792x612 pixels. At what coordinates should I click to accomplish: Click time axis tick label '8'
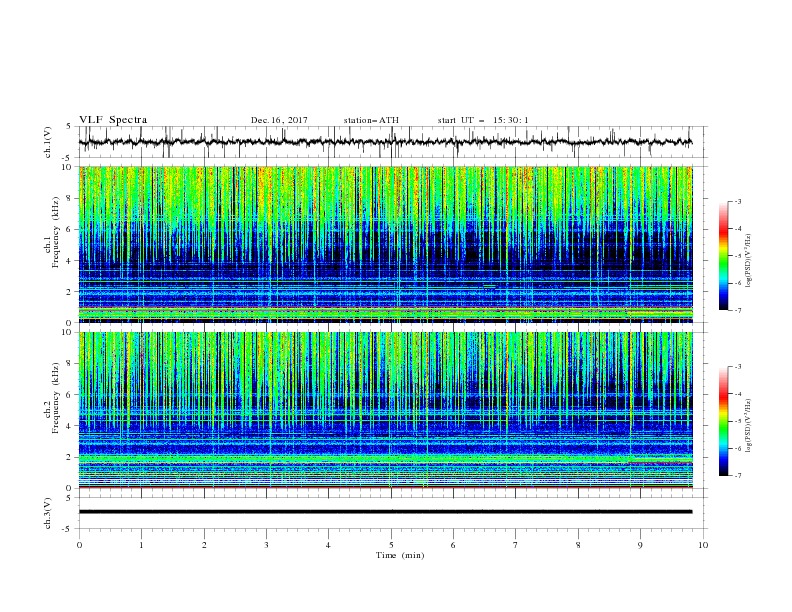pos(578,545)
